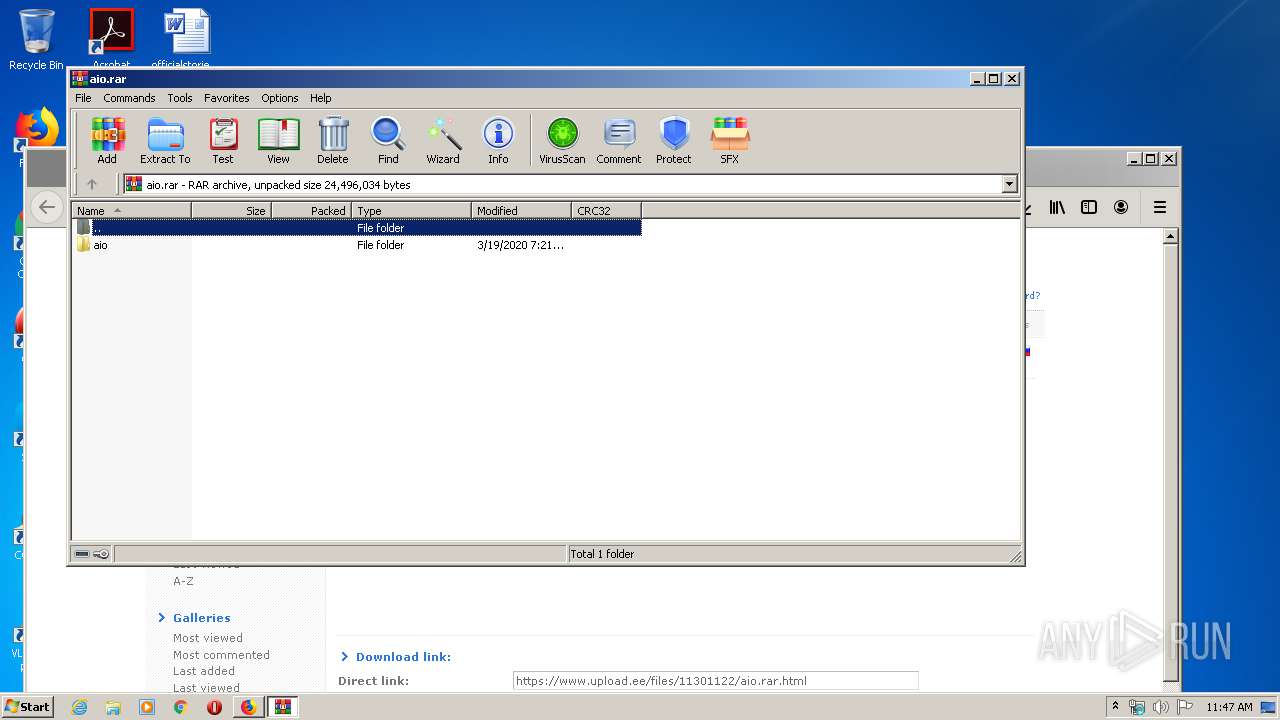The width and height of the screenshot is (1280, 720).
Task: Expand the archive path dropdown
Action: pos(1009,184)
